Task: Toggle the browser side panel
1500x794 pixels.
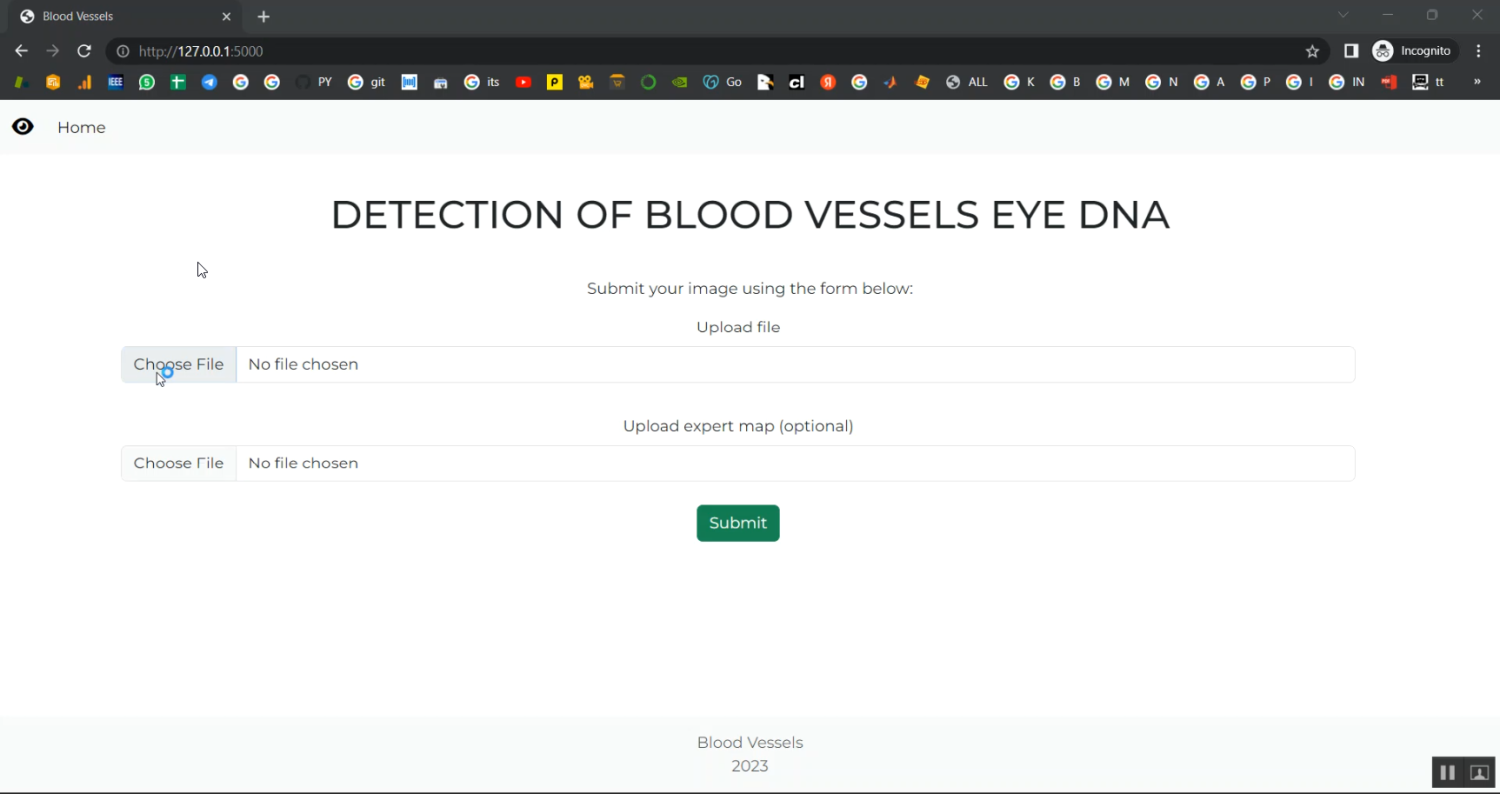Action: point(1351,51)
